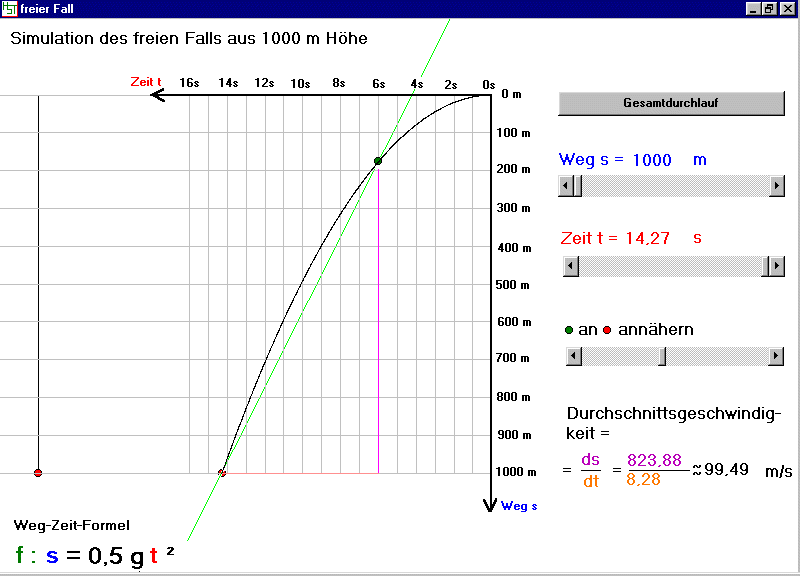Viewport: 800px width, 576px height.
Task: Close the freier Fall window
Action: click(788, 9)
